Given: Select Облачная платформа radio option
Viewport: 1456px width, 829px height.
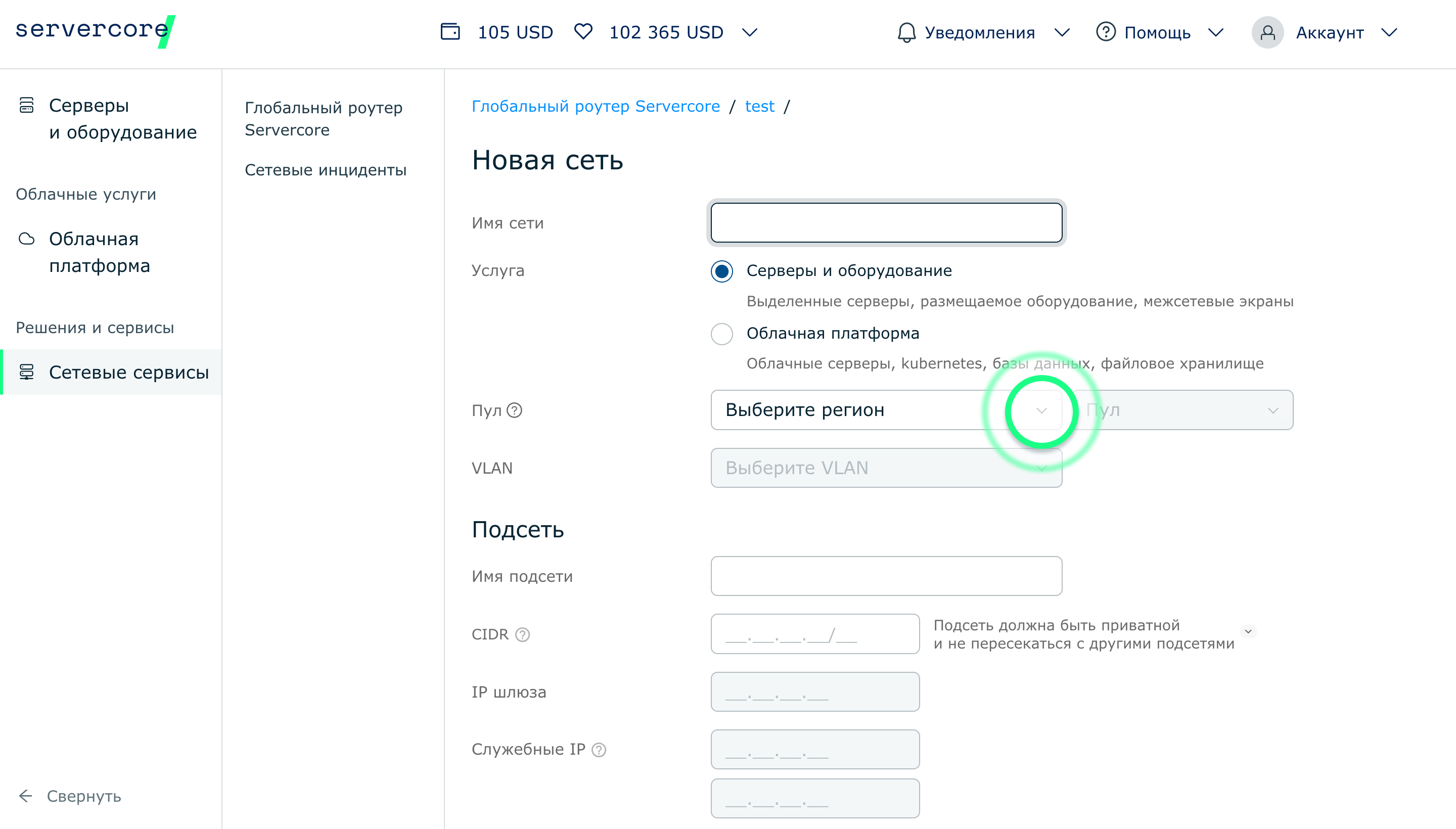Looking at the screenshot, I should pos(722,334).
